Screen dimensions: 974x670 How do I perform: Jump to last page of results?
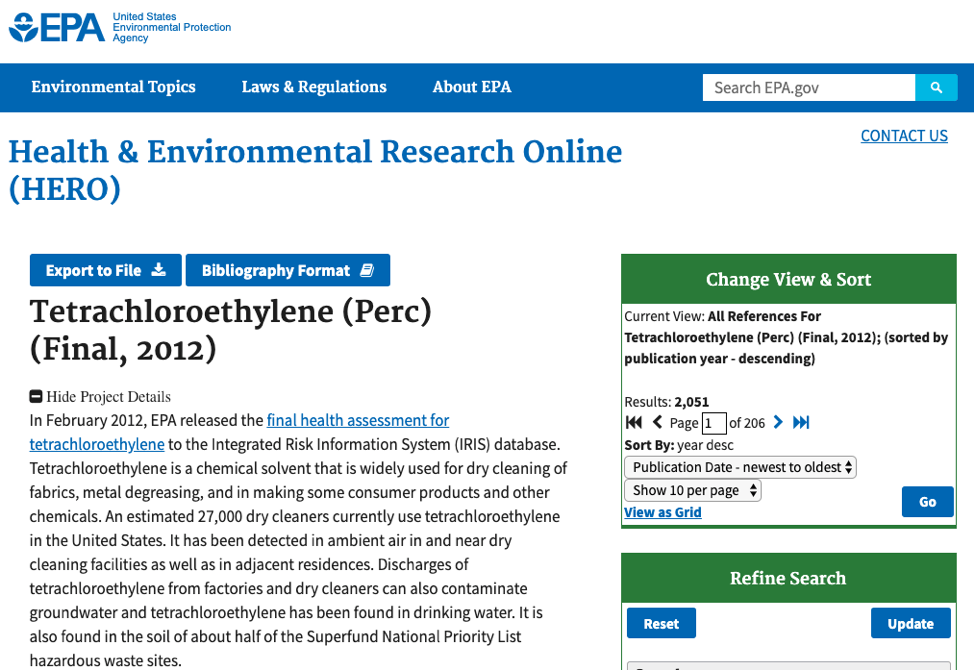point(801,423)
